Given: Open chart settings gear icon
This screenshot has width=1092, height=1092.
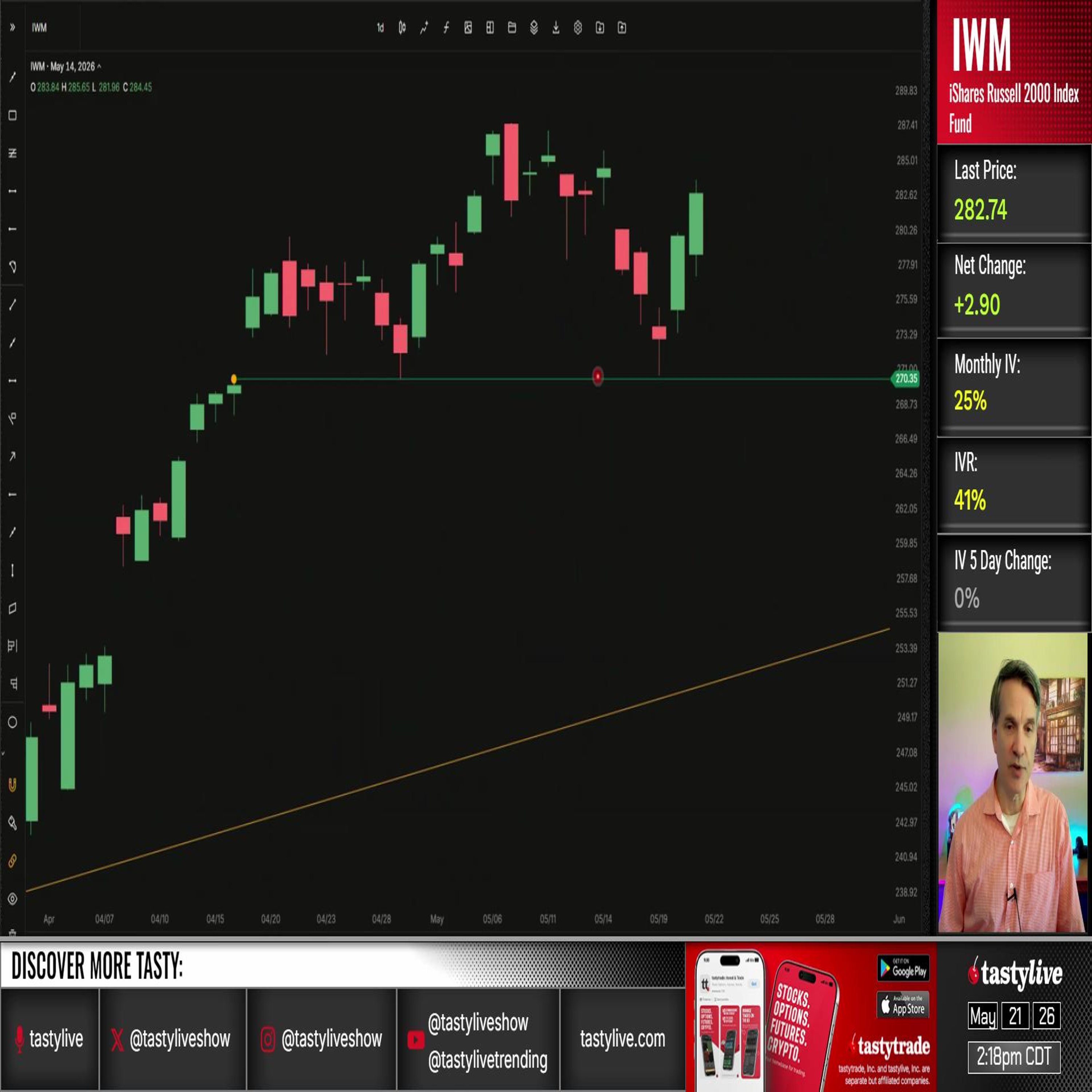Looking at the screenshot, I should coord(578,28).
